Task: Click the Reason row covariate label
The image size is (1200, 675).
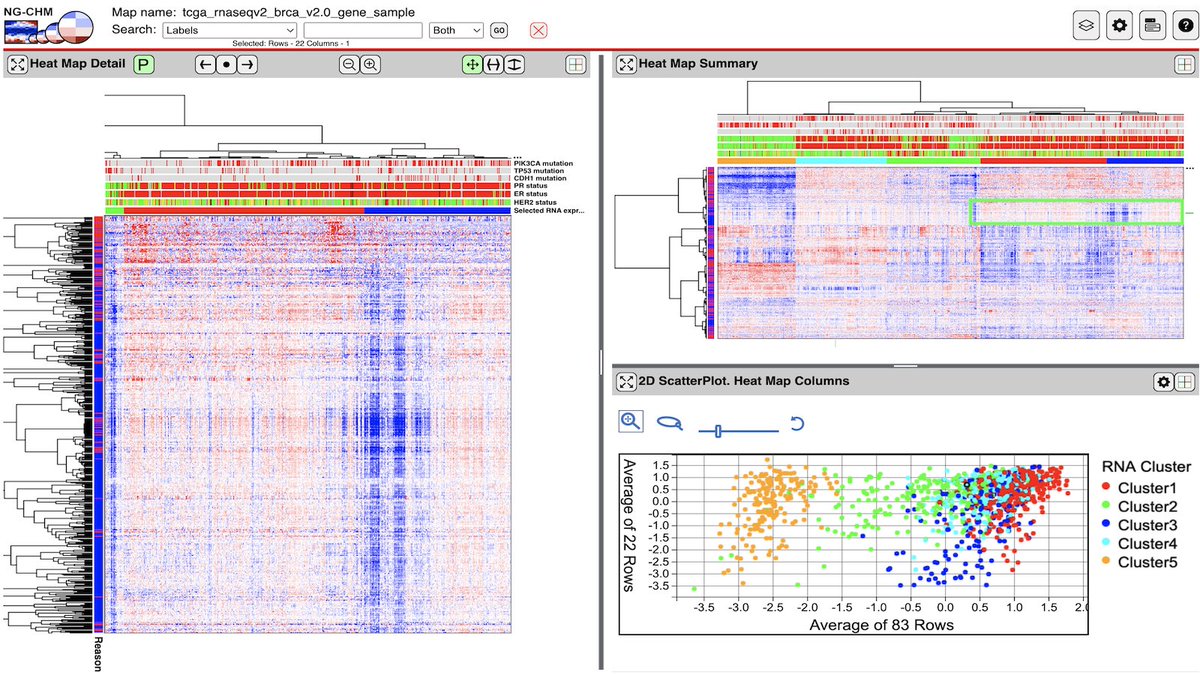Action: pyautogui.click(x=98, y=654)
